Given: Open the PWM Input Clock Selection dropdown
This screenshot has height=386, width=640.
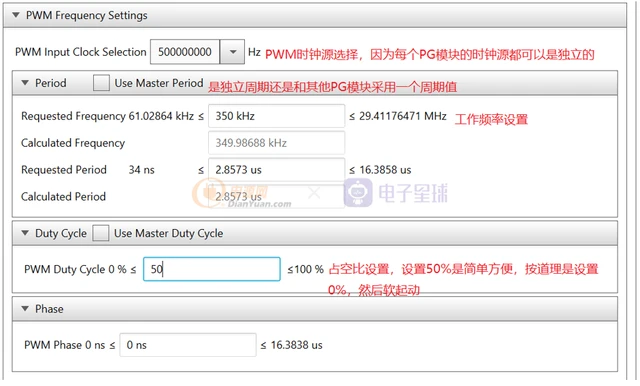Looking at the screenshot, I should [x=233, y=52].
